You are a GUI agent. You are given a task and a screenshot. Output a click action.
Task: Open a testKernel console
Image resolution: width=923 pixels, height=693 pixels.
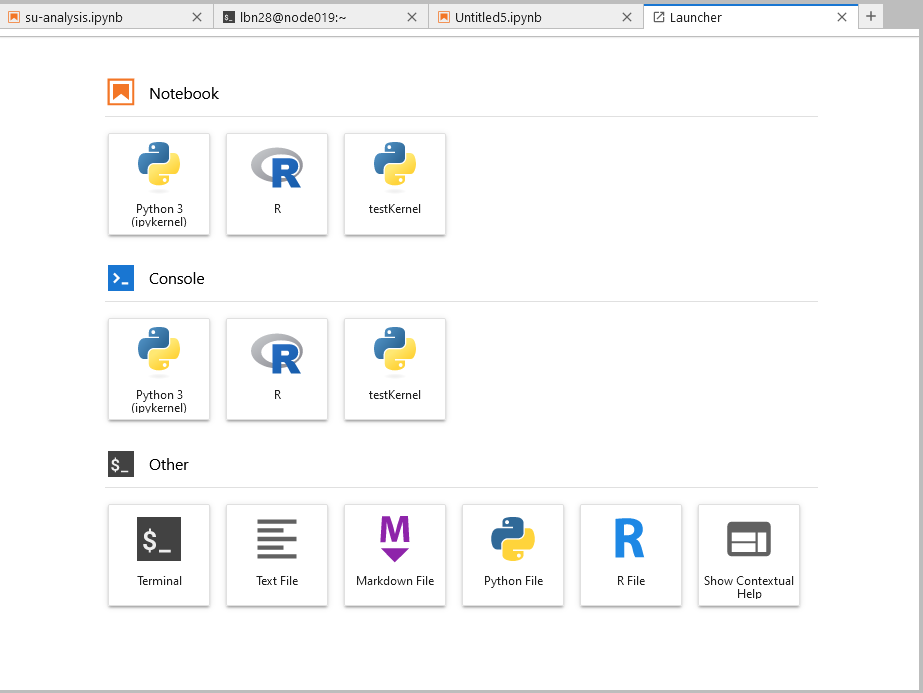point(395,370)
